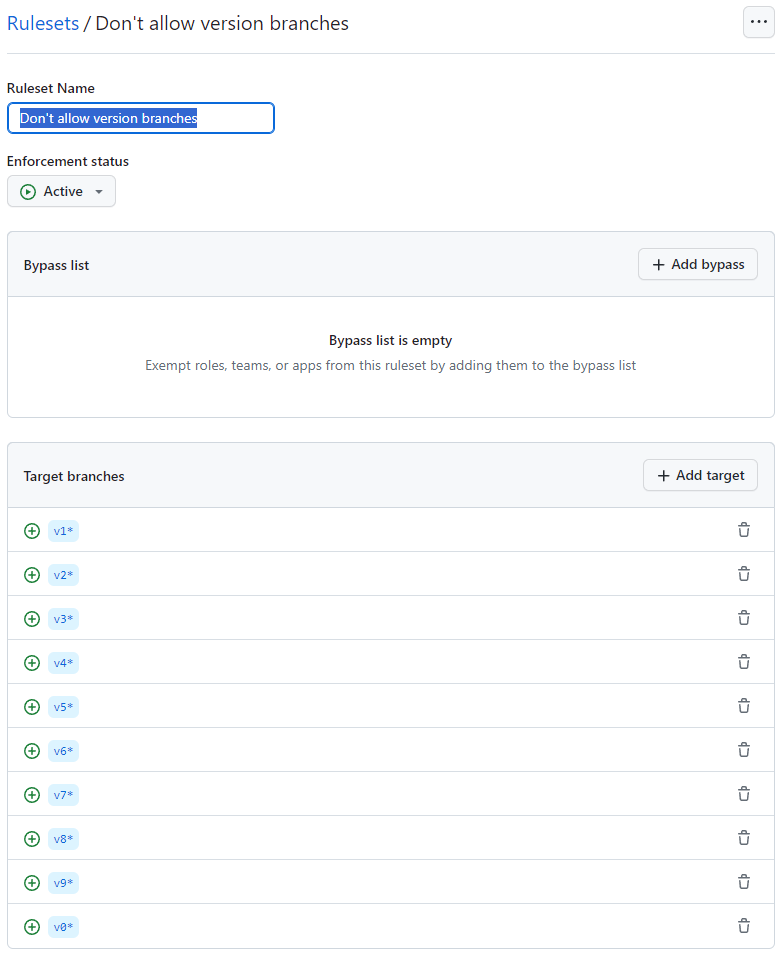Click the v1* branch pattern tag
The width and height of the screenshot is (779, 953).
click(63, 531)
